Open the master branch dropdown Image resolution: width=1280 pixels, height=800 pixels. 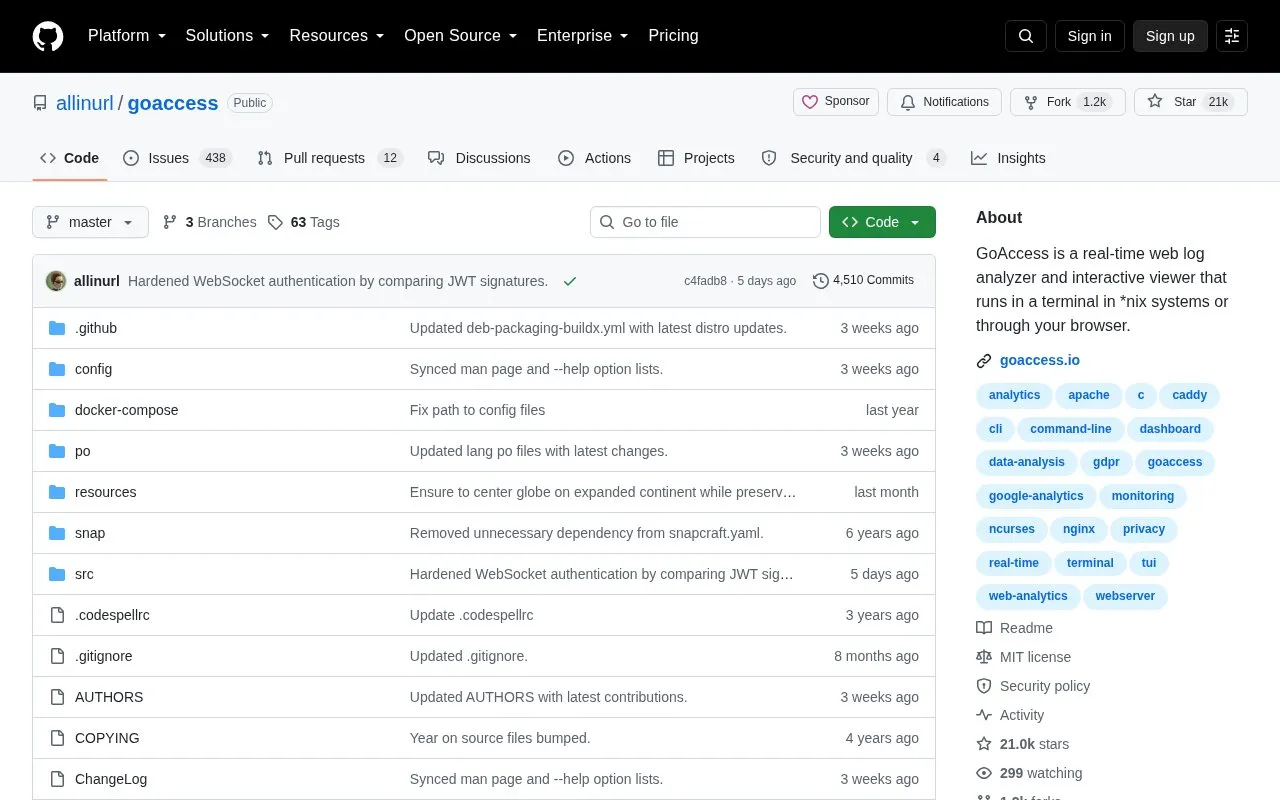click(x=90, y=222)
